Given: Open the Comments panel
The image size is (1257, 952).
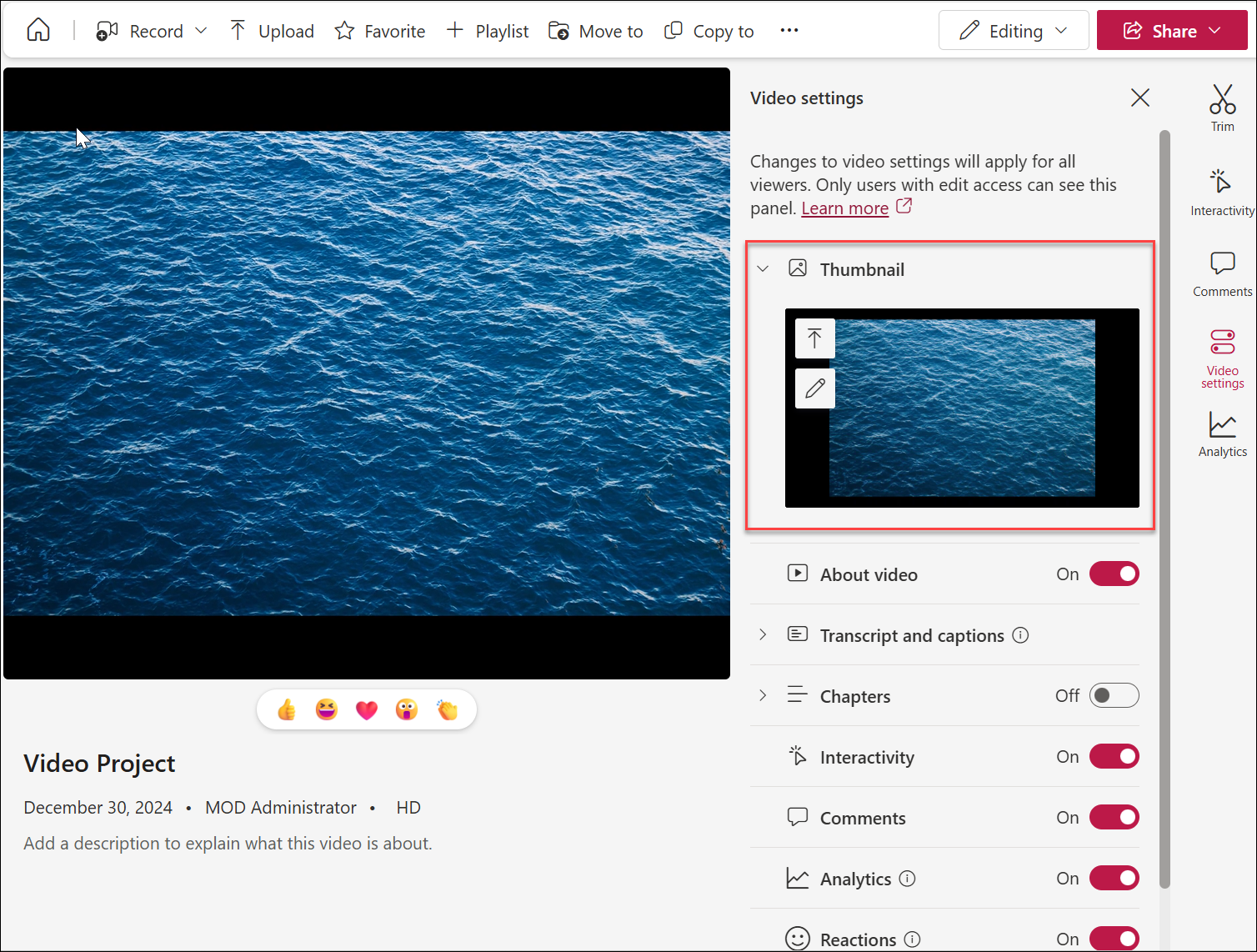Looking at the screenshot, I should click(1221, 272).
